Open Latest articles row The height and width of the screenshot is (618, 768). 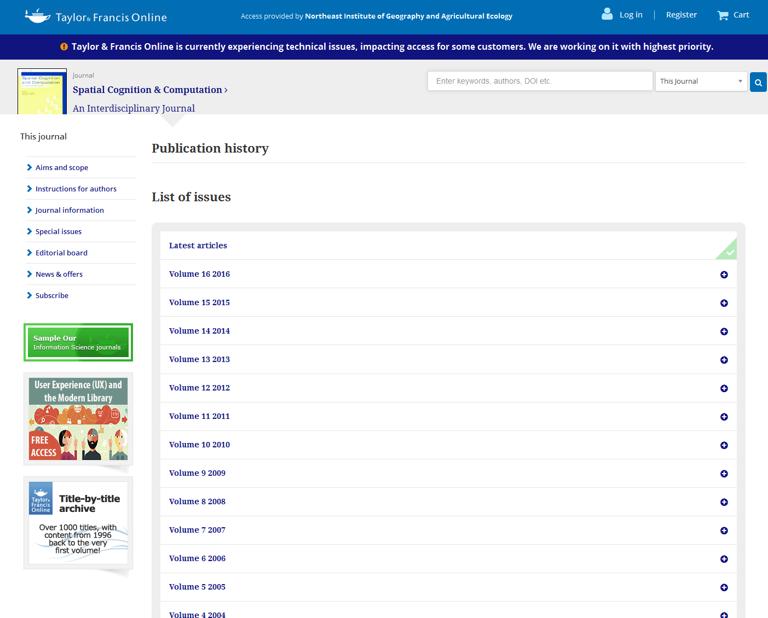pyautogui.click(x=198, y=246)
